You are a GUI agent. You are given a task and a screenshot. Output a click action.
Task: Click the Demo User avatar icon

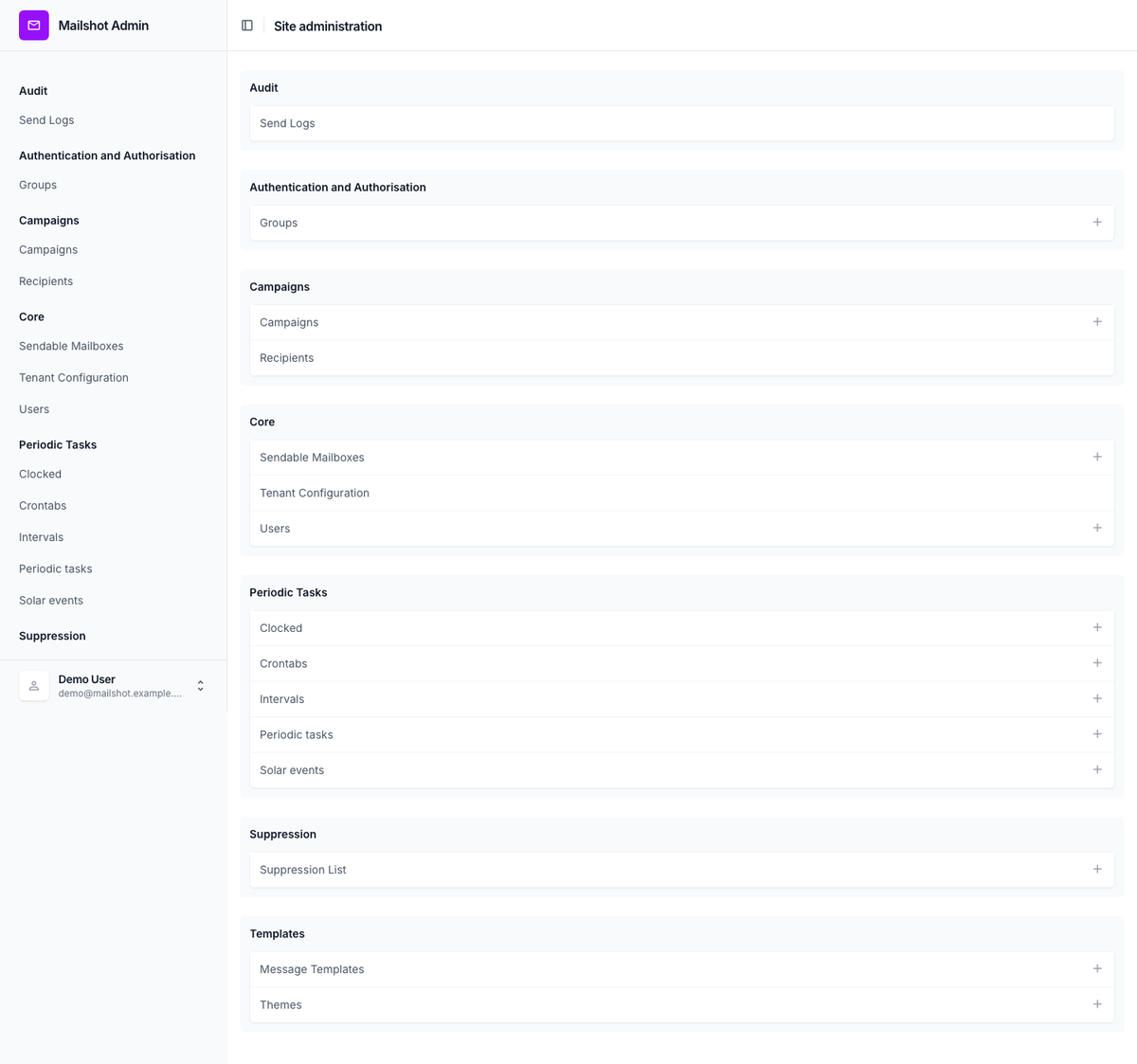coord(34,686)
